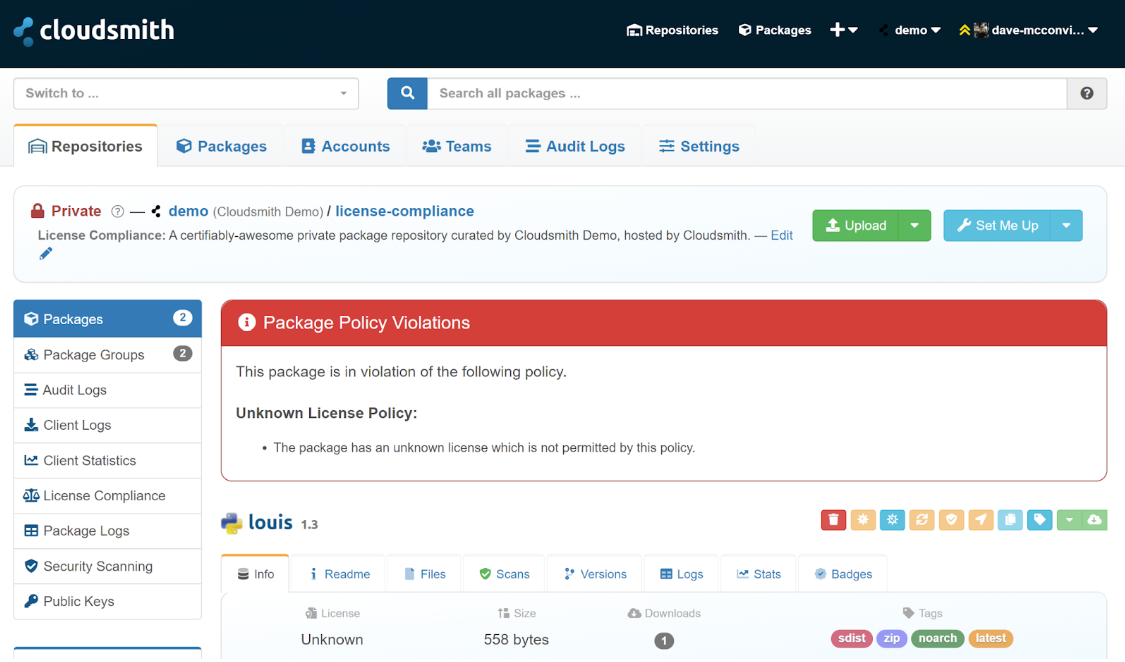1125x662 pixels.
Task: Switch to the Scans tab
Action: click(x=504, y=574)
